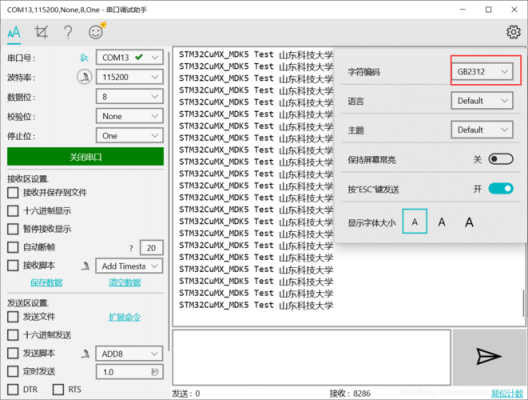Viewport: 528px width, 400px height.
Task: Click the text font AA icon
Action: 14,33
